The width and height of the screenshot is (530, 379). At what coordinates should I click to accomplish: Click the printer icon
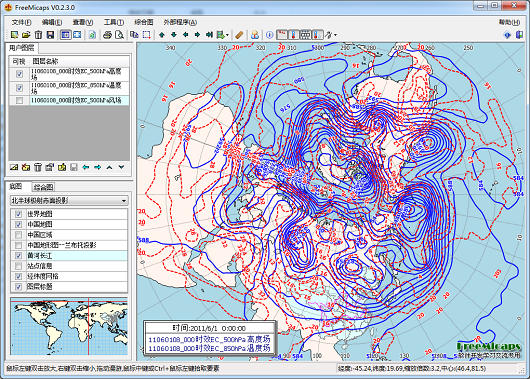click(x=107, y=35)
